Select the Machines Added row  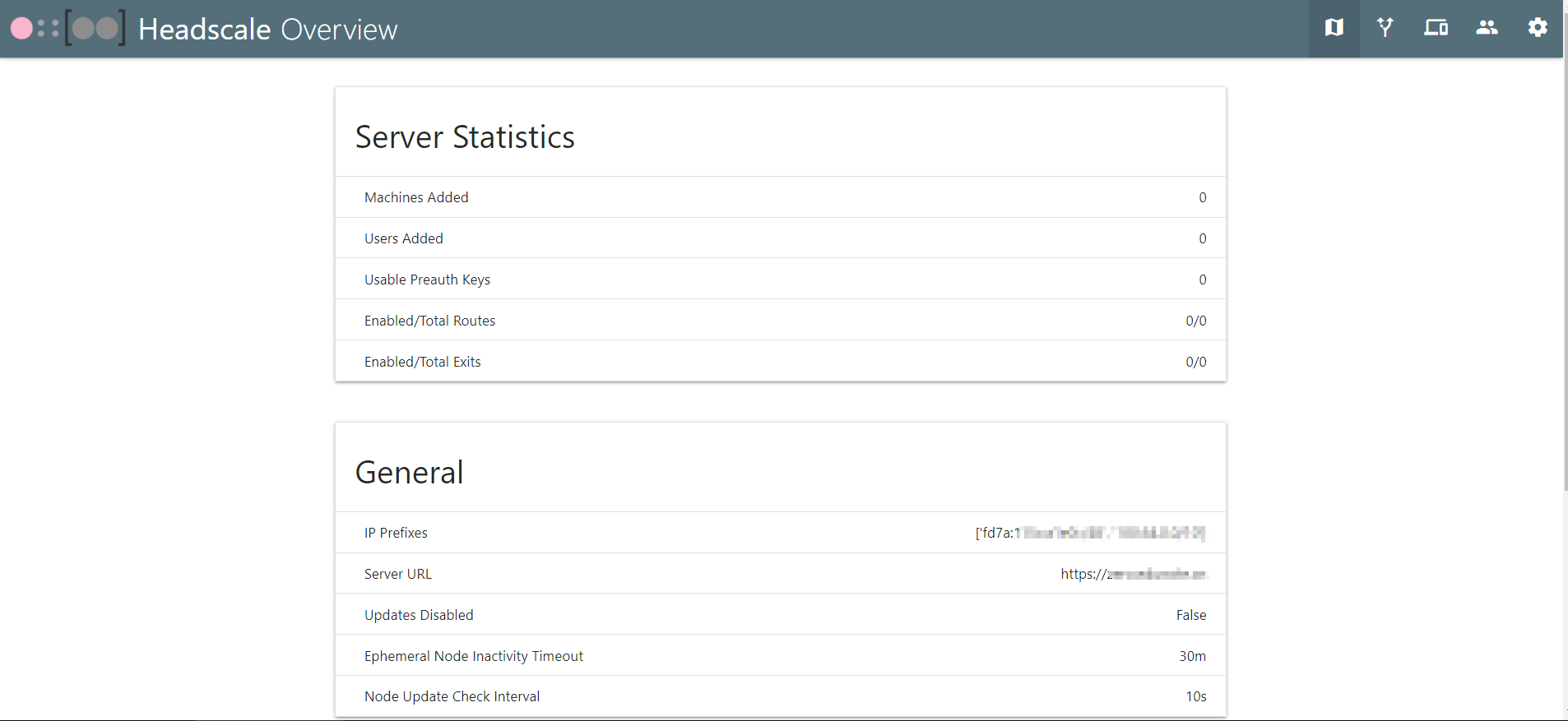[x=780, y=197]
